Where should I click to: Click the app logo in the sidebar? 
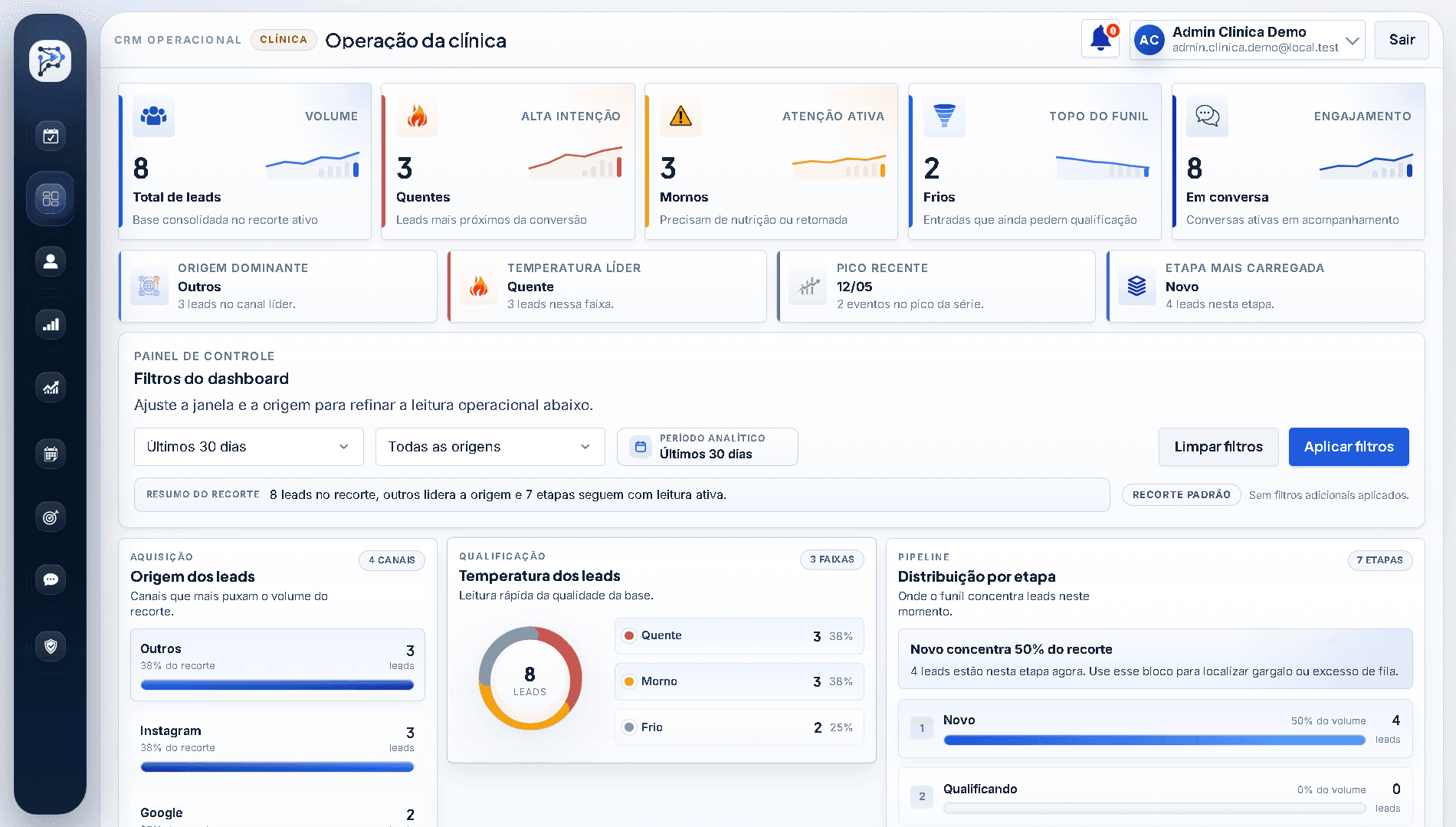(x=51, y=61)
